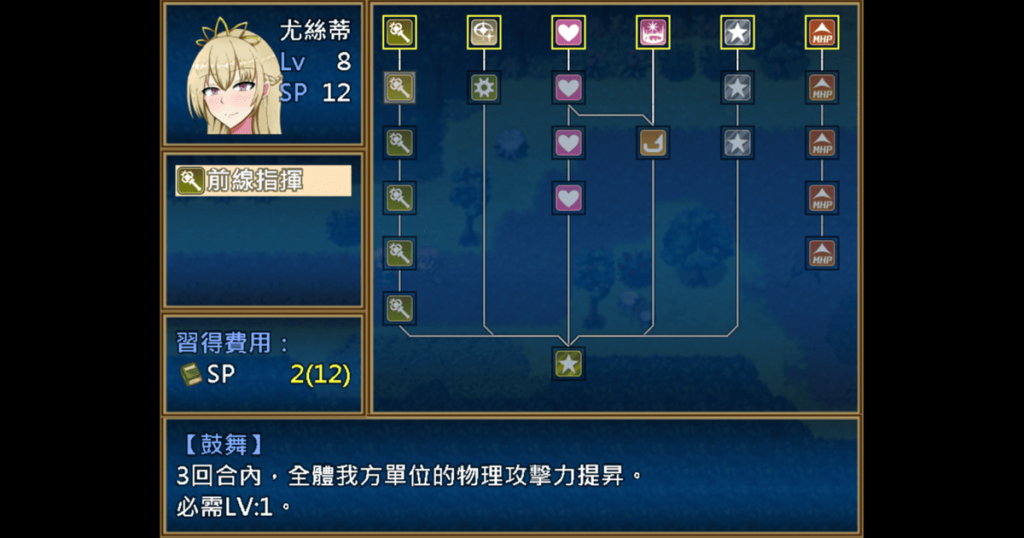
Task: Select the top wand skill node in first column
Action: point(399,32)
